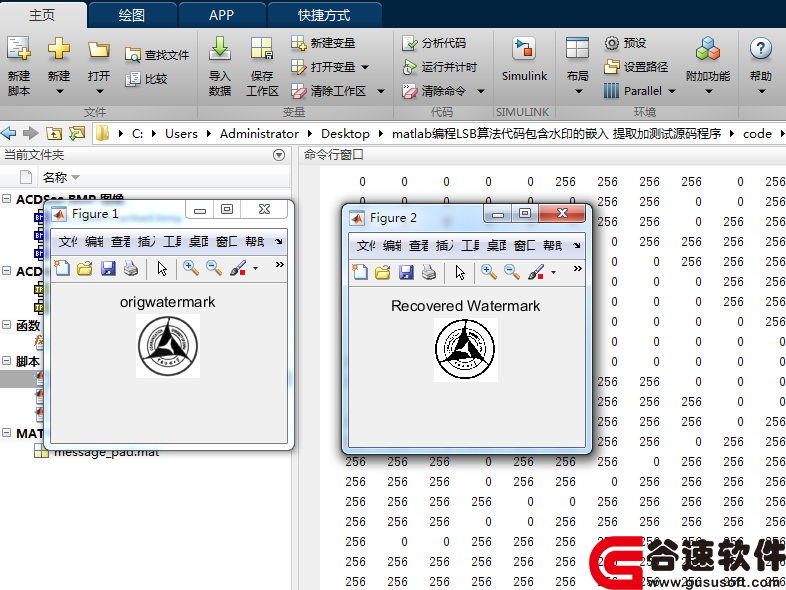The width and height of the screenshot is (786, 590).
Task: Click Zoom In icon in Figure 1
Action: tap(190, 268)
